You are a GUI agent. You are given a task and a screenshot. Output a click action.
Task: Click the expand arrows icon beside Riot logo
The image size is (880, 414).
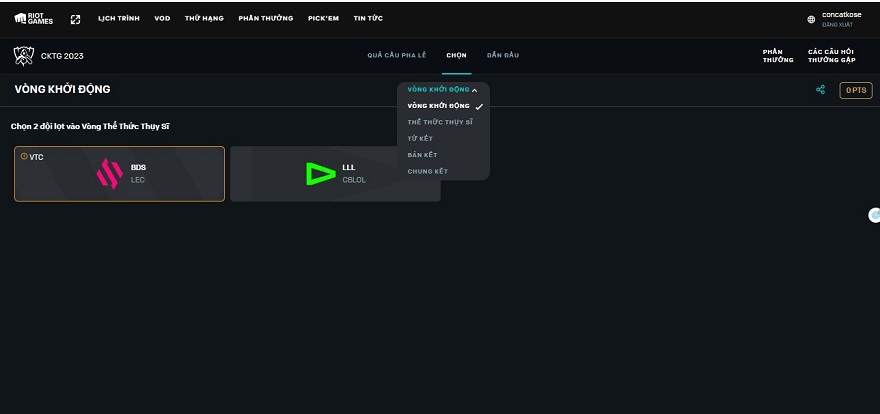pos(75,19)
